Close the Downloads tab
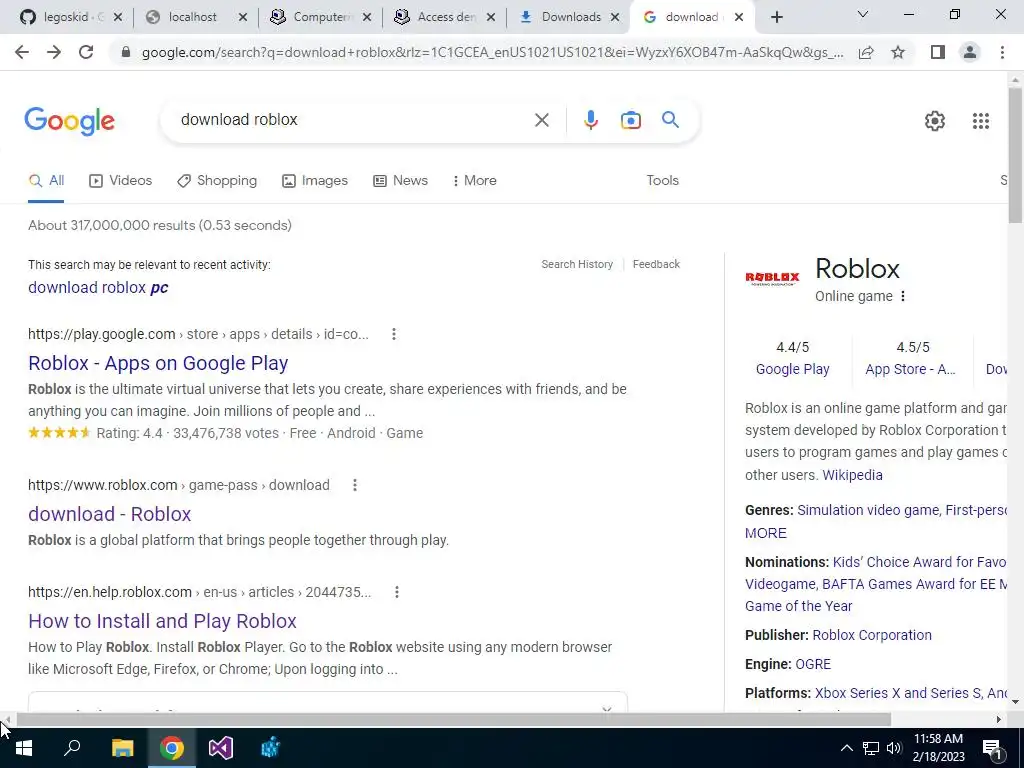 point(615,18)
